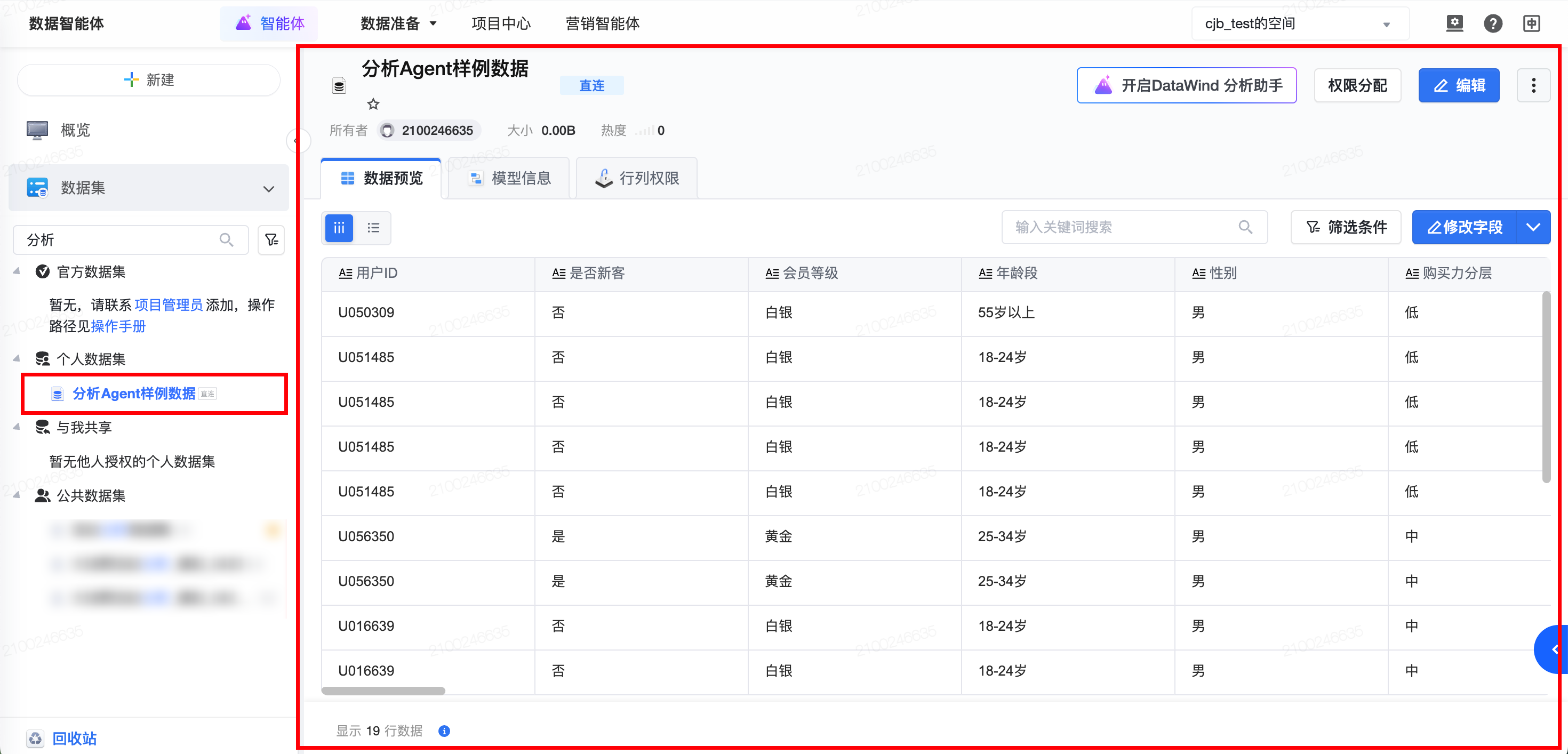The width and height of the screenshot is (1568, 754).
Task: Click the magnifier in keyword search box
Action: point(1245,227)
